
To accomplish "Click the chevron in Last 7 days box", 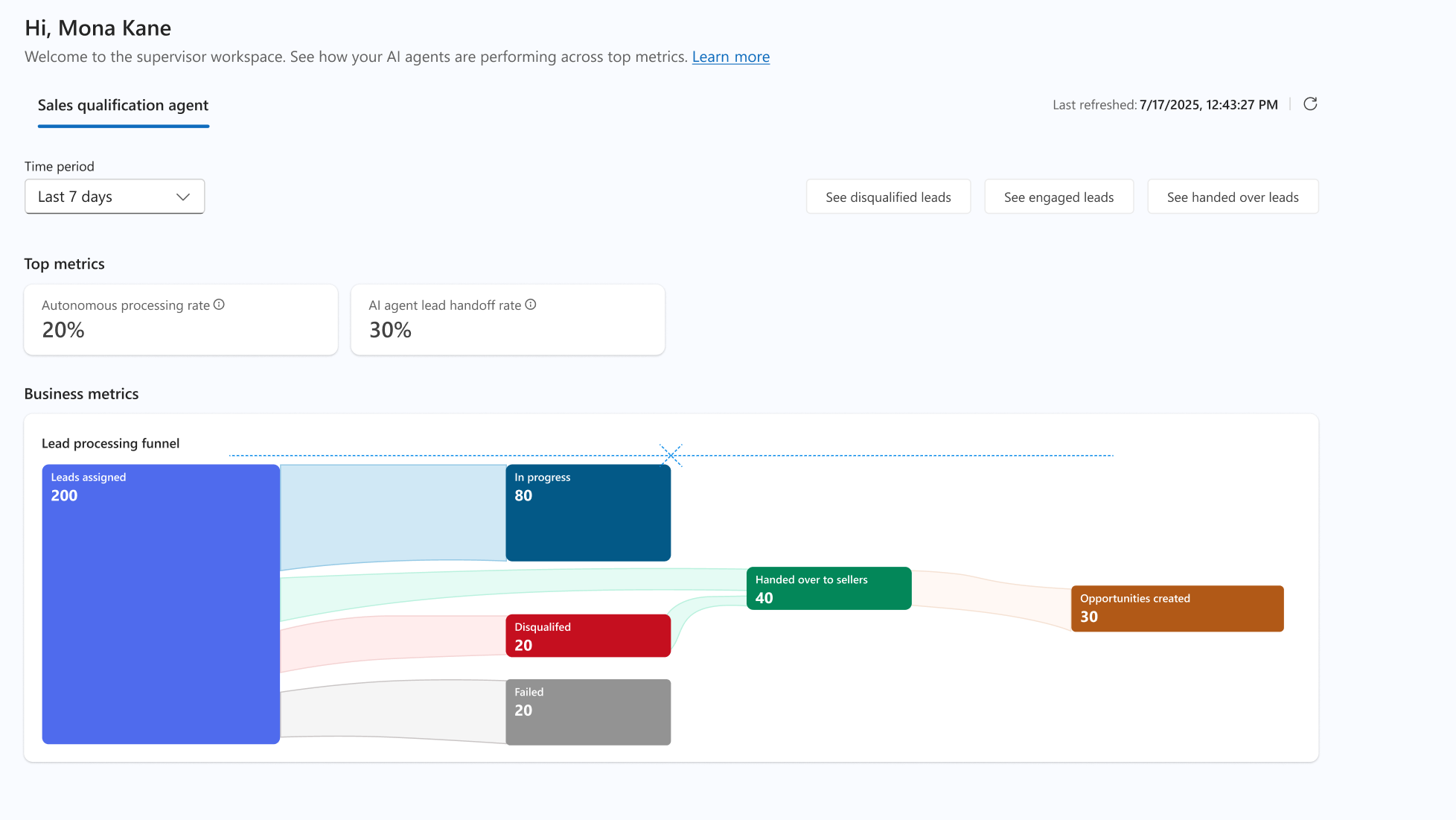I will (x=182, y=197).
